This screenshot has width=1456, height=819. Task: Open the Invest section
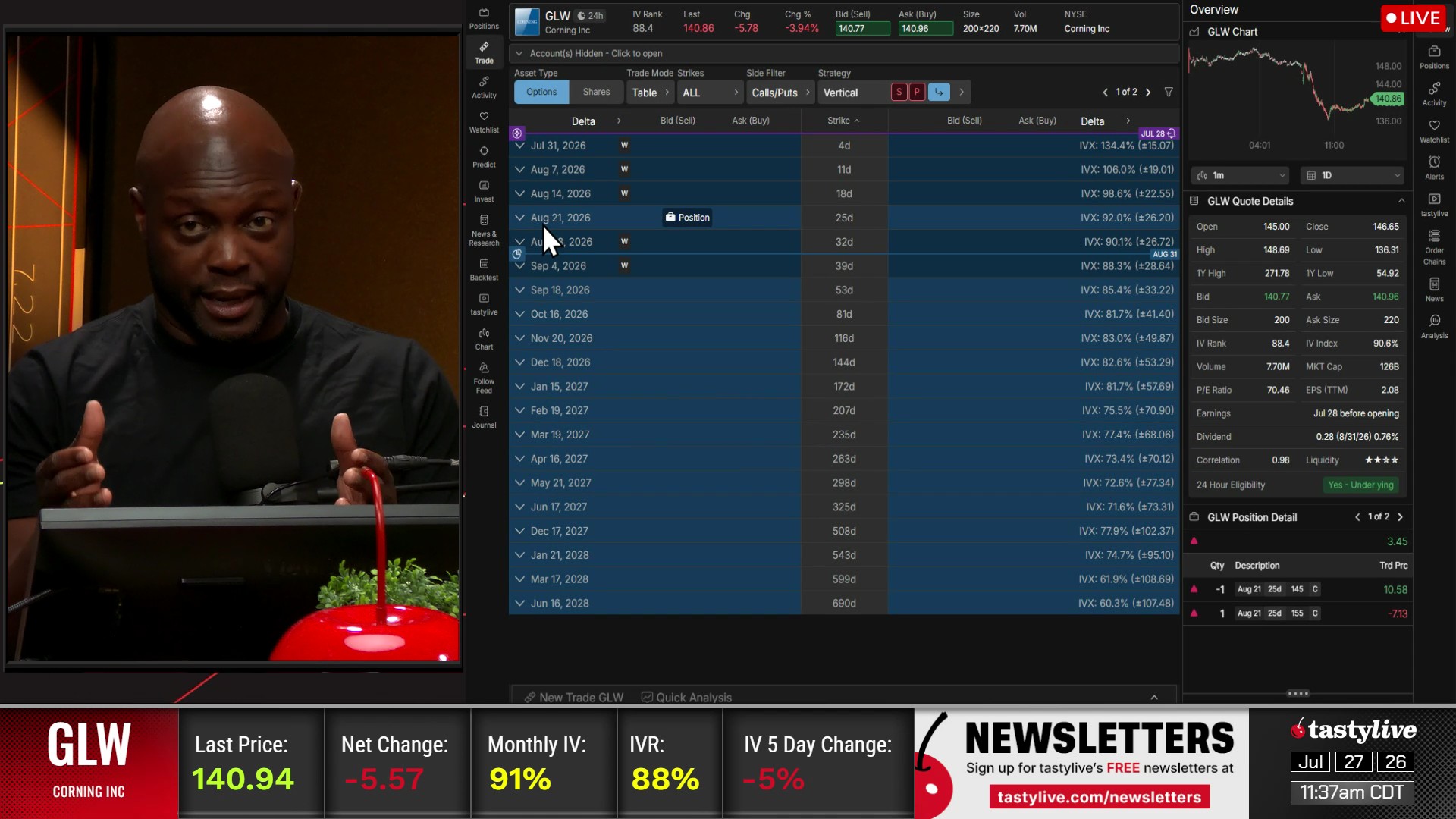click(x=484, y=192)
